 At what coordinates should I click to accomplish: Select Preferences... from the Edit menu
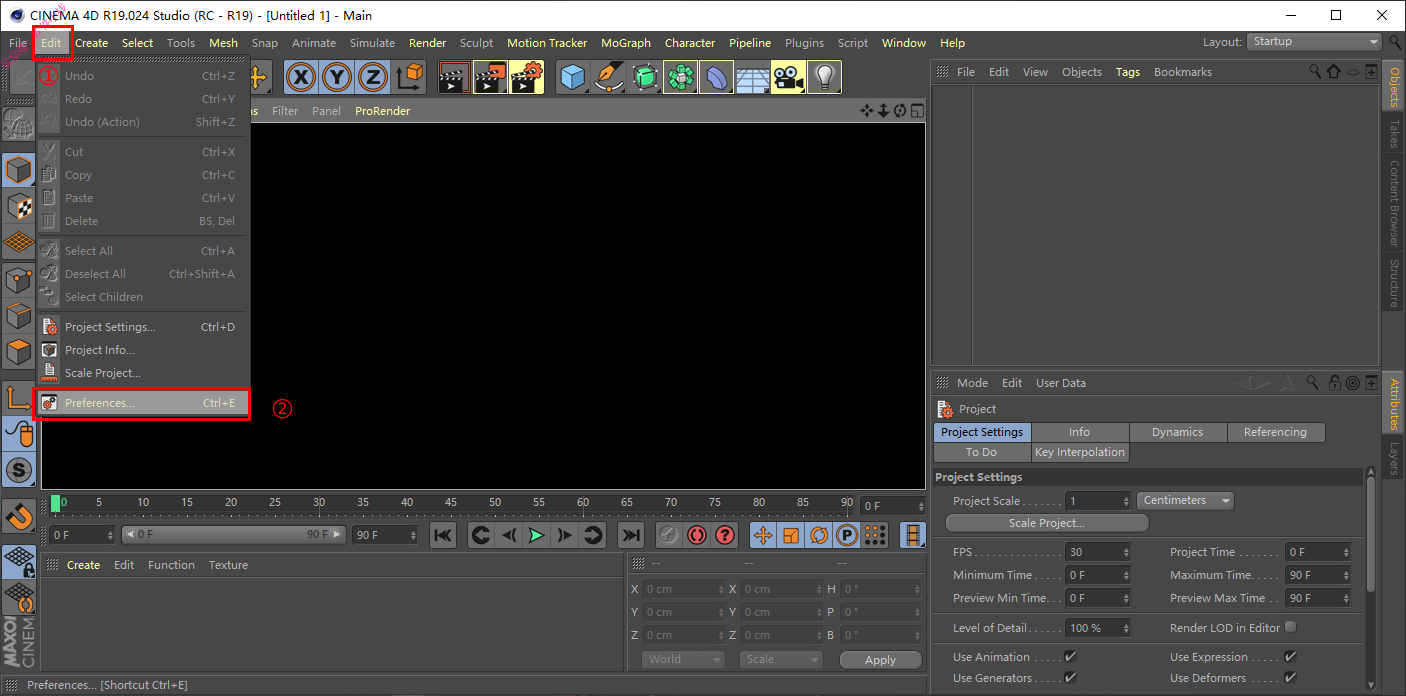coord(142,403)
